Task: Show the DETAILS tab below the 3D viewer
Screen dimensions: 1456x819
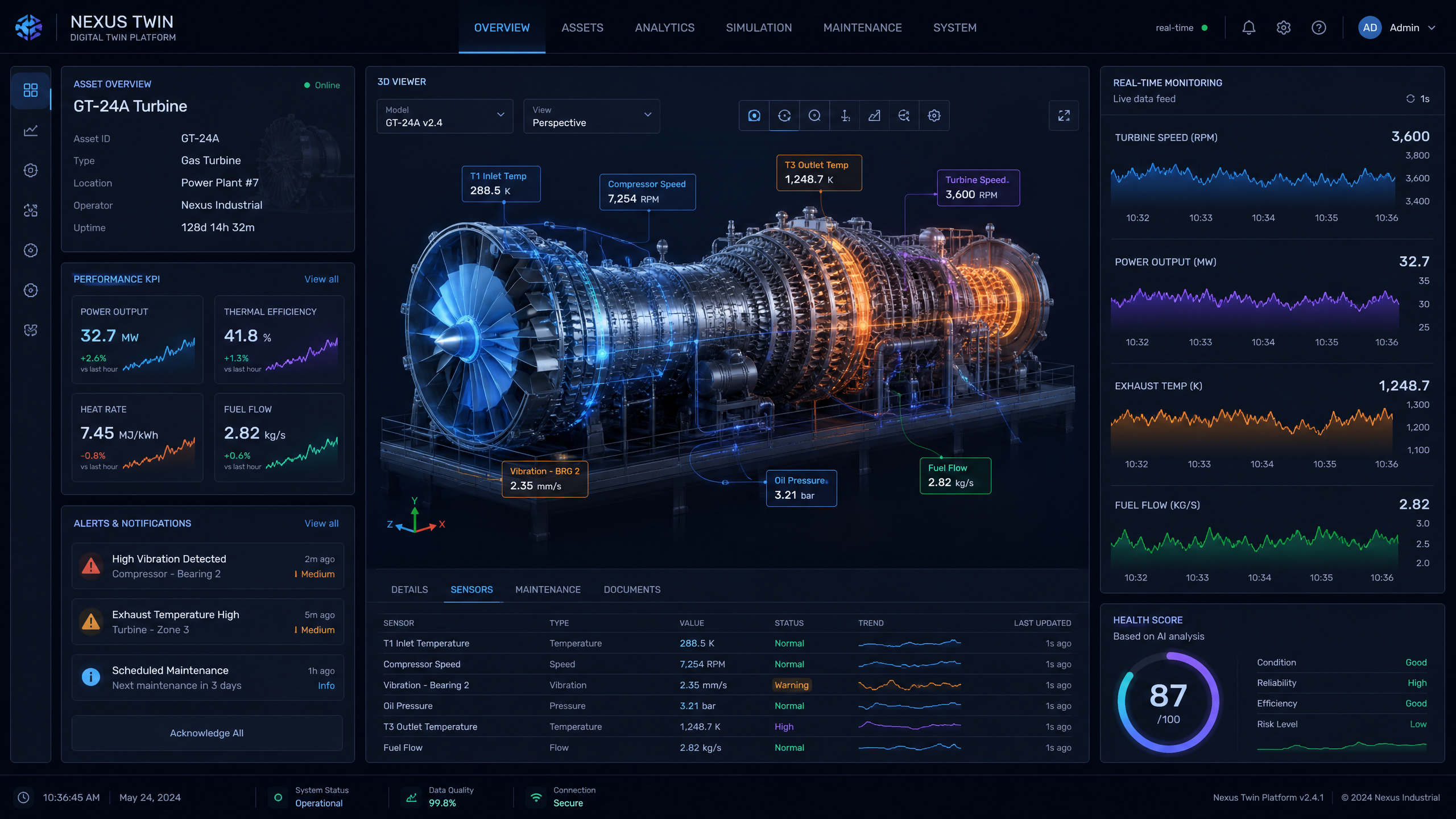Action: [409, 589]
